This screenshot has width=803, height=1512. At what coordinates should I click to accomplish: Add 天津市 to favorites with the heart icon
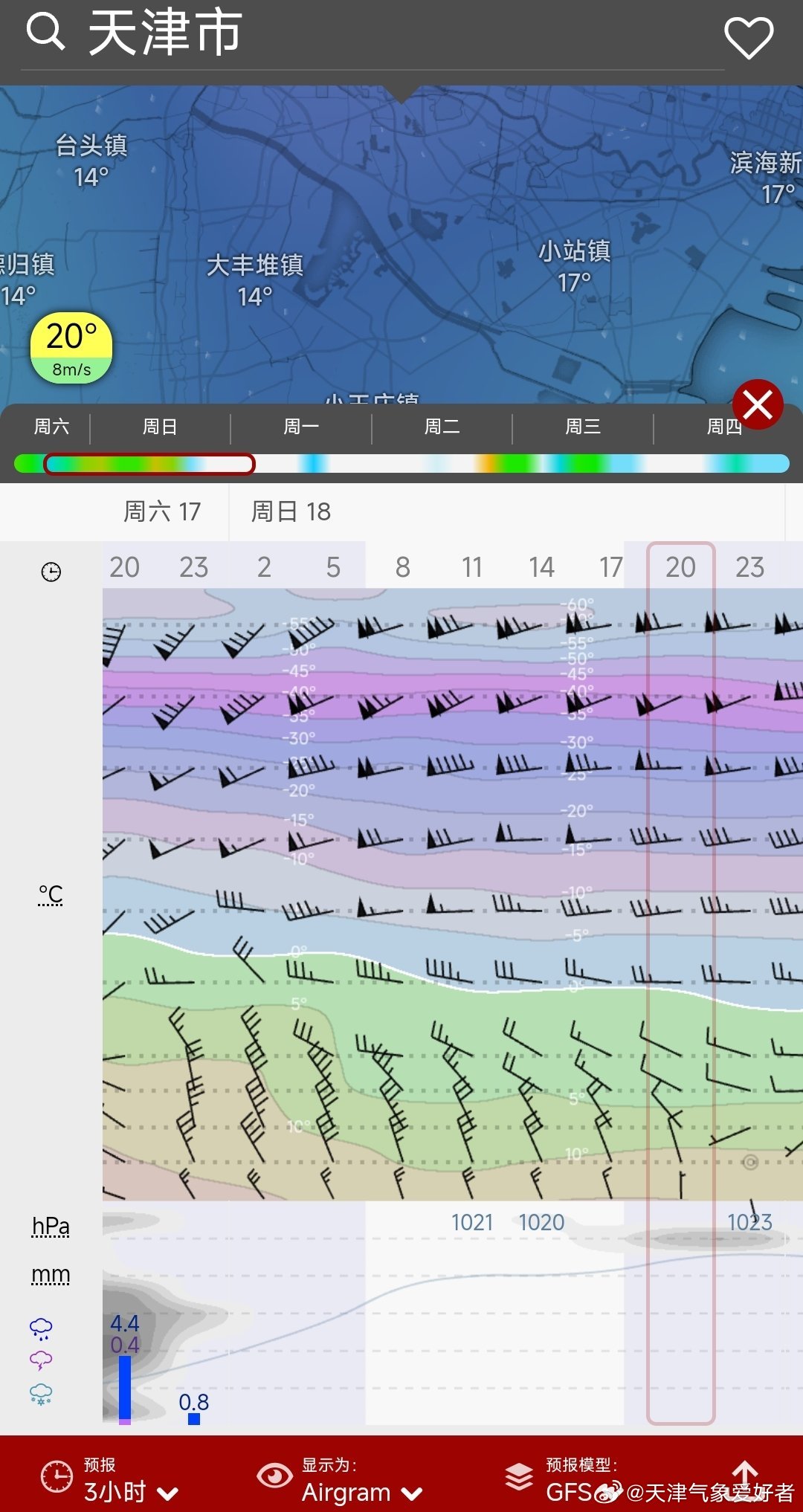[x=749, y=38]
